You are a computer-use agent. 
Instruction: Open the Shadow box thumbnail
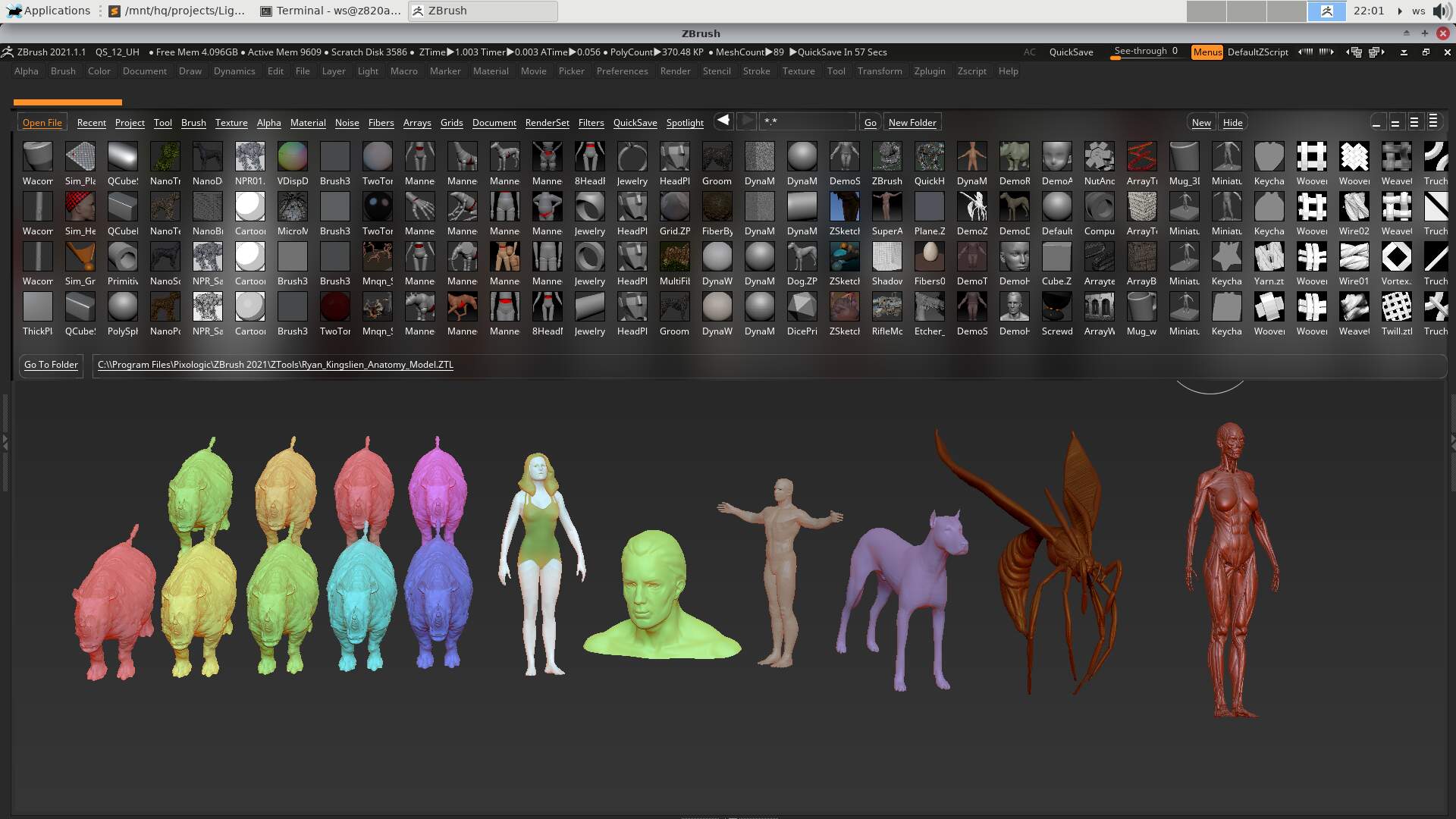pyautogui.click(x=886, y=256)
